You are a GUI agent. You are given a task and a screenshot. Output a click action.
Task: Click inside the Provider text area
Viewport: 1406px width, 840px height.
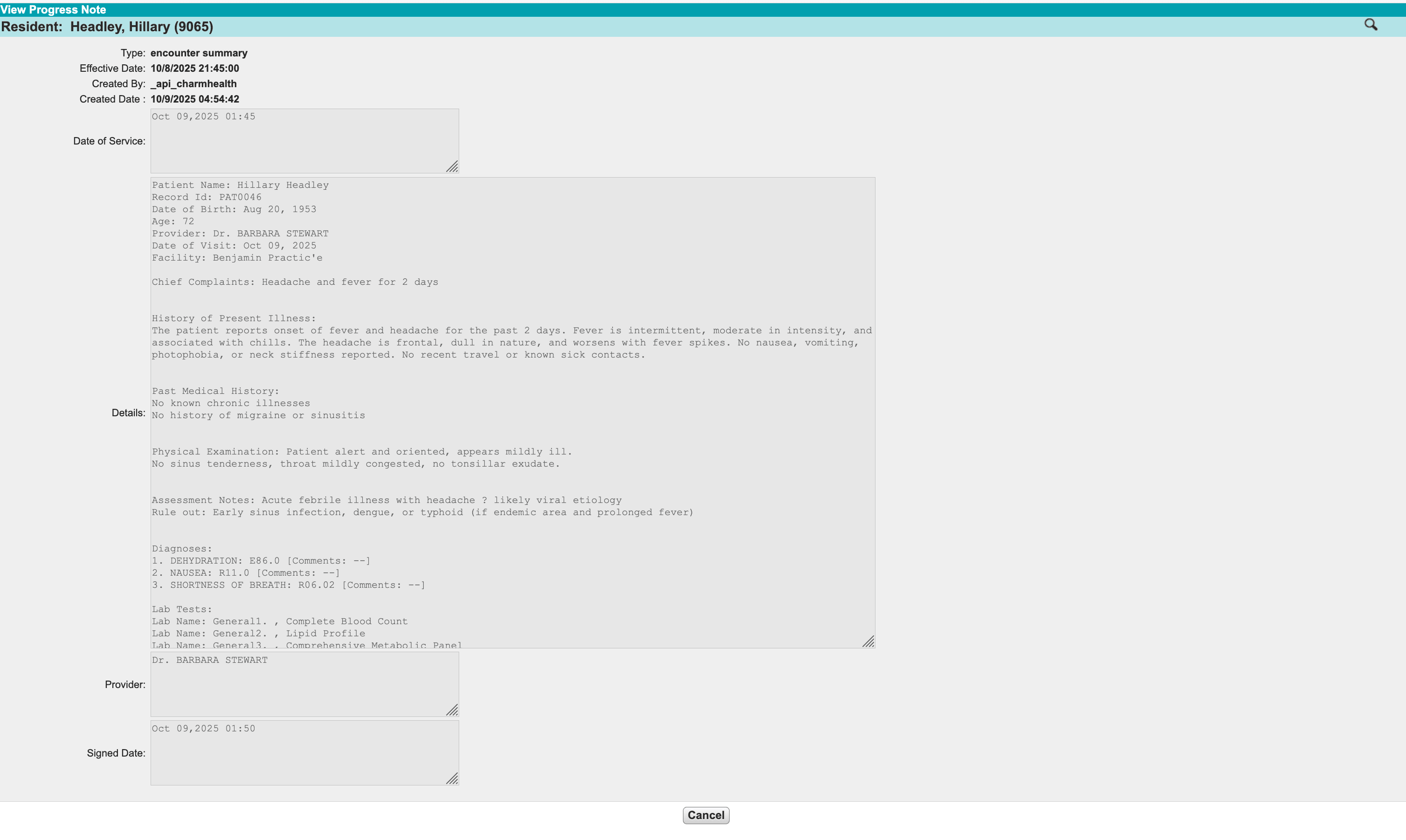click(304, 685)
